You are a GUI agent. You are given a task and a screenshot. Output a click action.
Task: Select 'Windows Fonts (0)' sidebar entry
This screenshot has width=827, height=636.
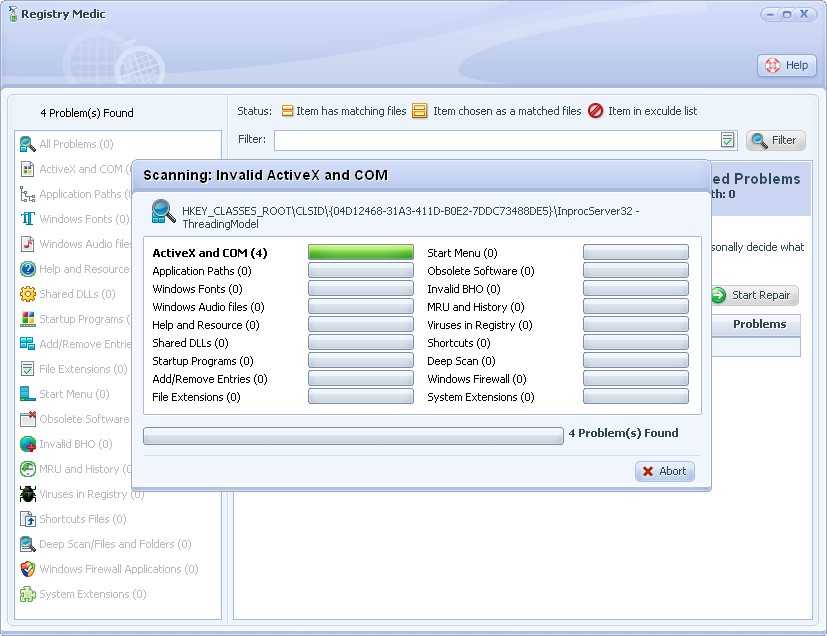click(84, 219)
